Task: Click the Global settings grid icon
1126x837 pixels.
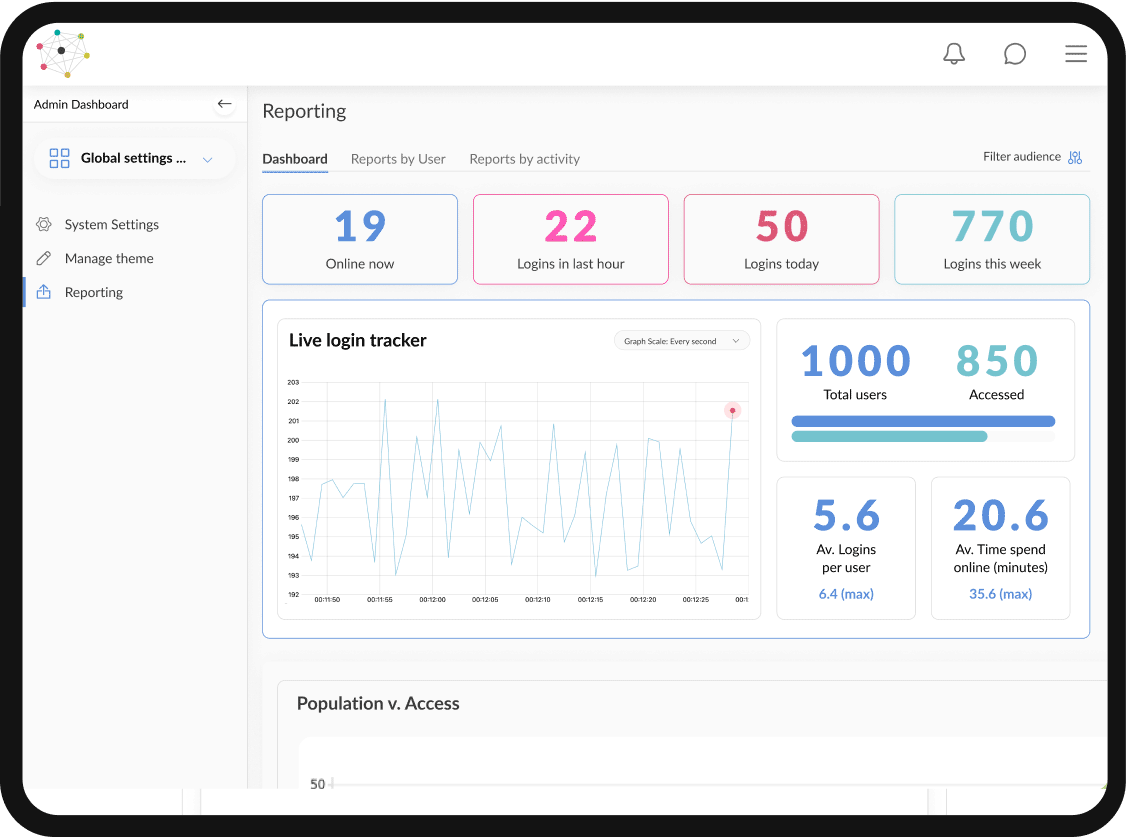Action: point(59,158)
